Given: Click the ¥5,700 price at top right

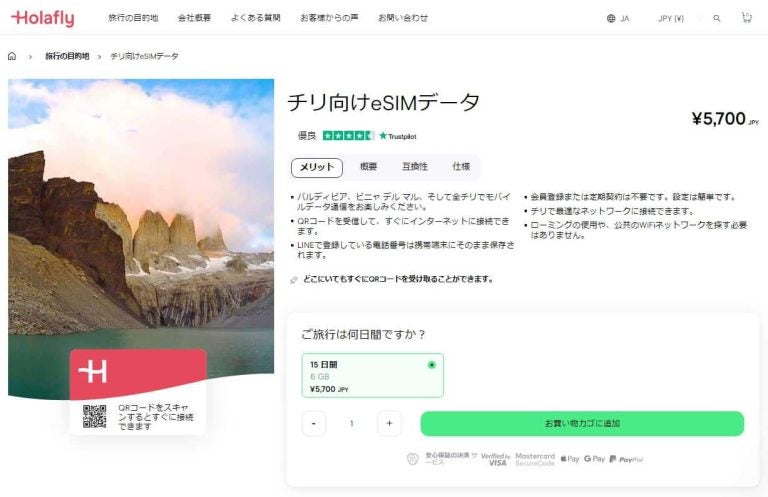Looking at the screenshot, I should pyautogui.click(x=725, y=119).
